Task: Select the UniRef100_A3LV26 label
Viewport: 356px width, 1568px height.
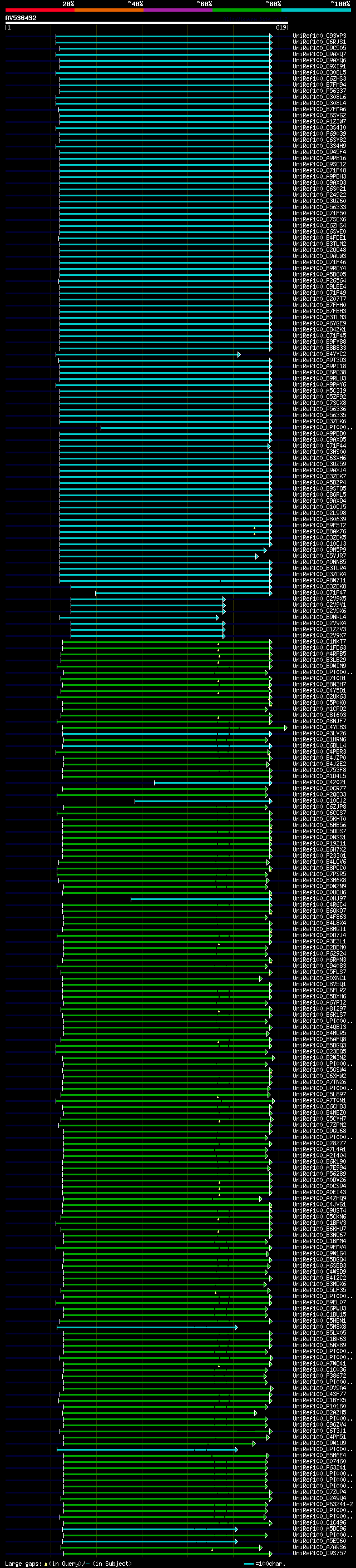Action: point(319,734)
